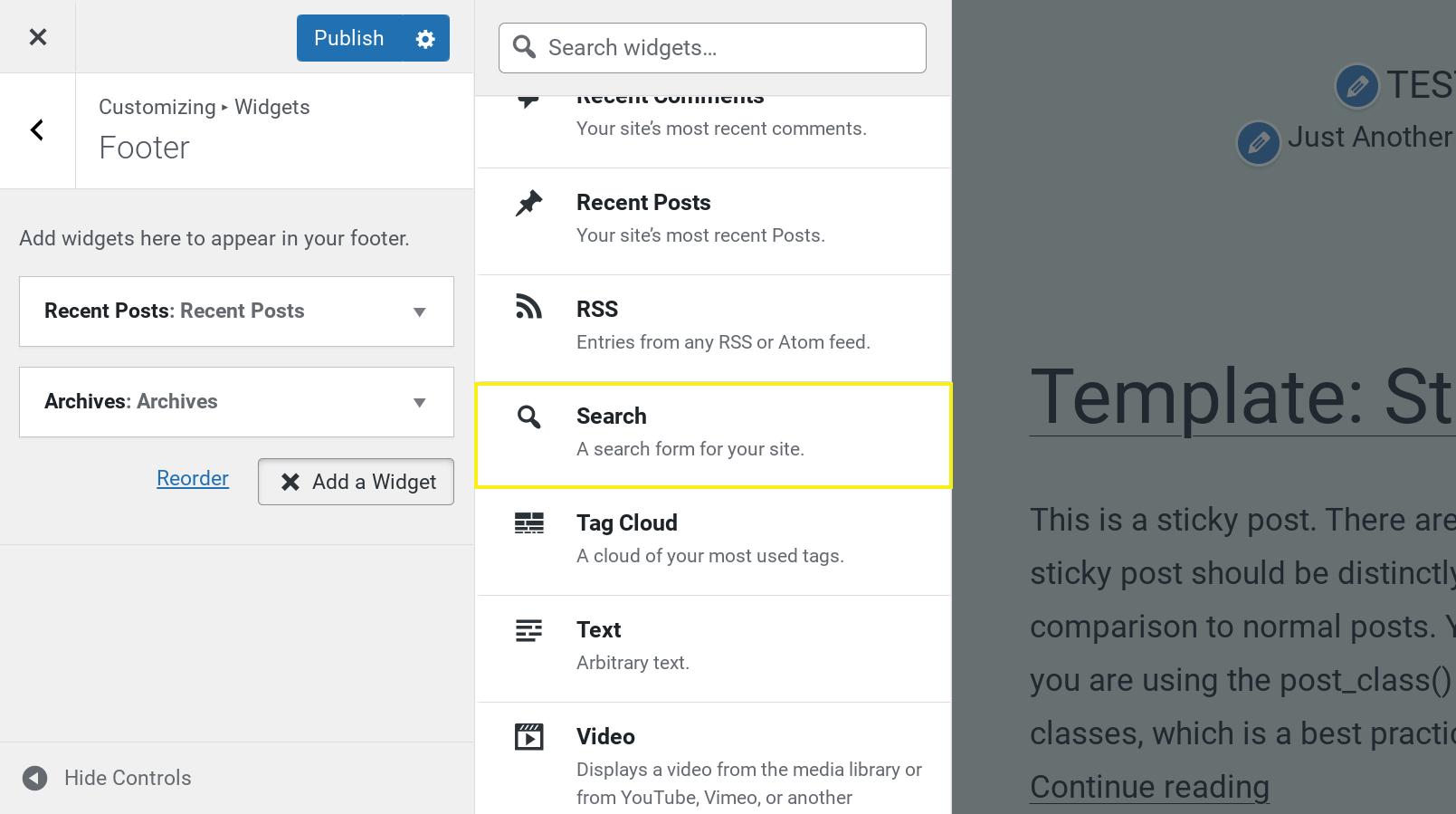This screenshot has width=1456, height=814.
Task: Collapse sidebar with Hide Controls
Action: (x=107, y=778)
